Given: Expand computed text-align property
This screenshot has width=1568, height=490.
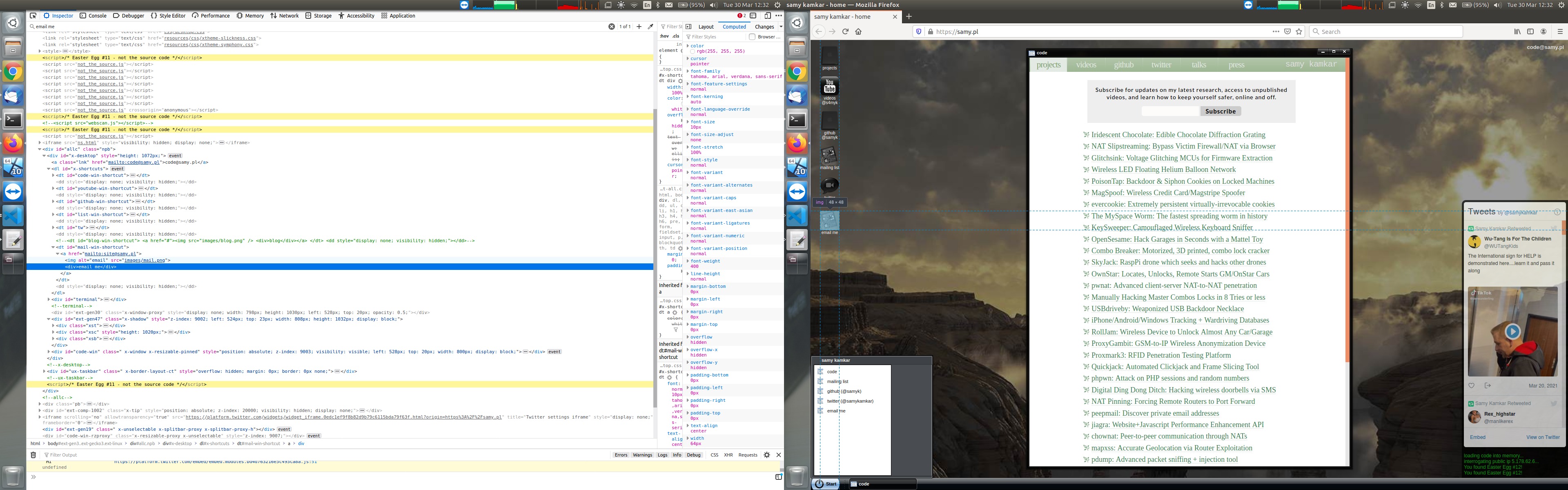Looking at the screenshot, I should pyautogui.click(x=688, y=425).
